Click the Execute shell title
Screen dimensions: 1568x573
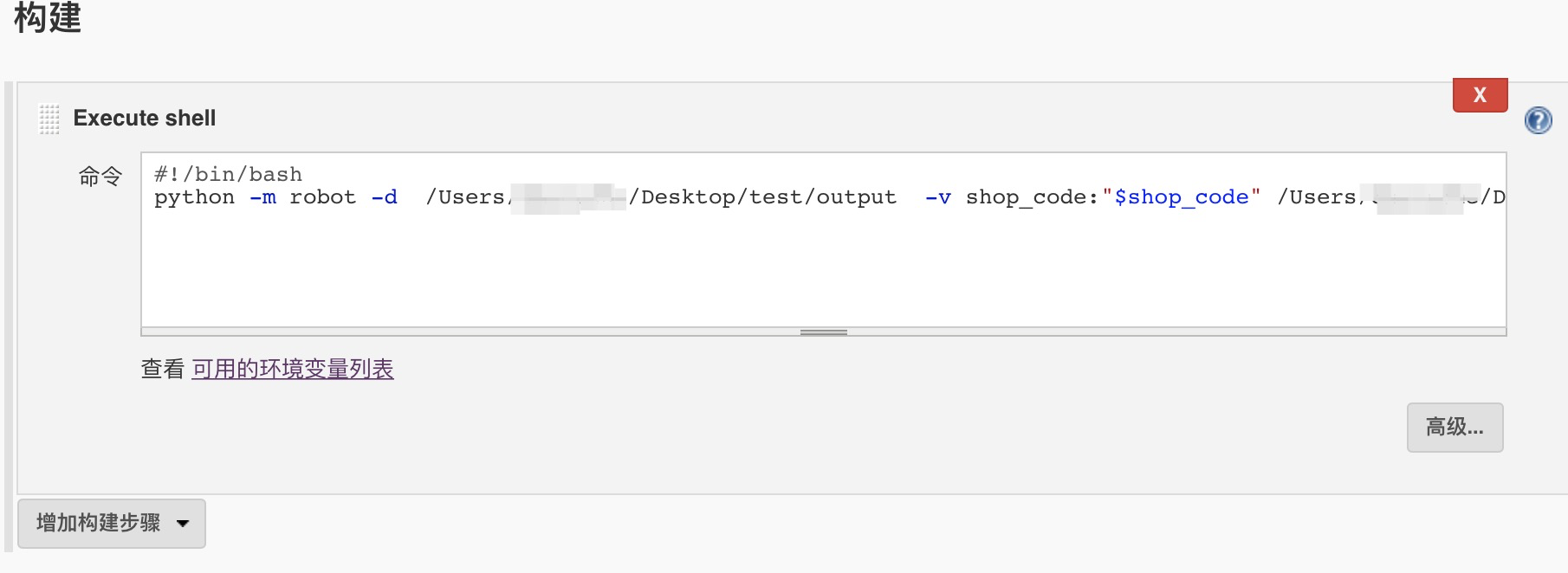tap(145, 119)
